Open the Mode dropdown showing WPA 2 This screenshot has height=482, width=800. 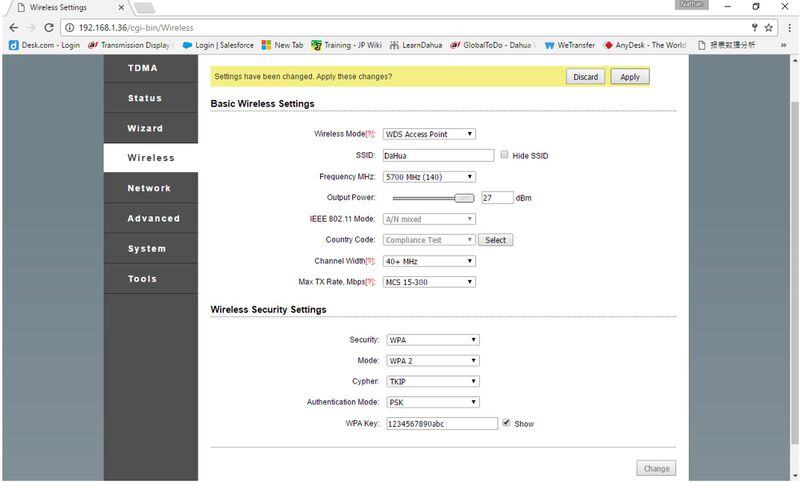pos(433,361)
